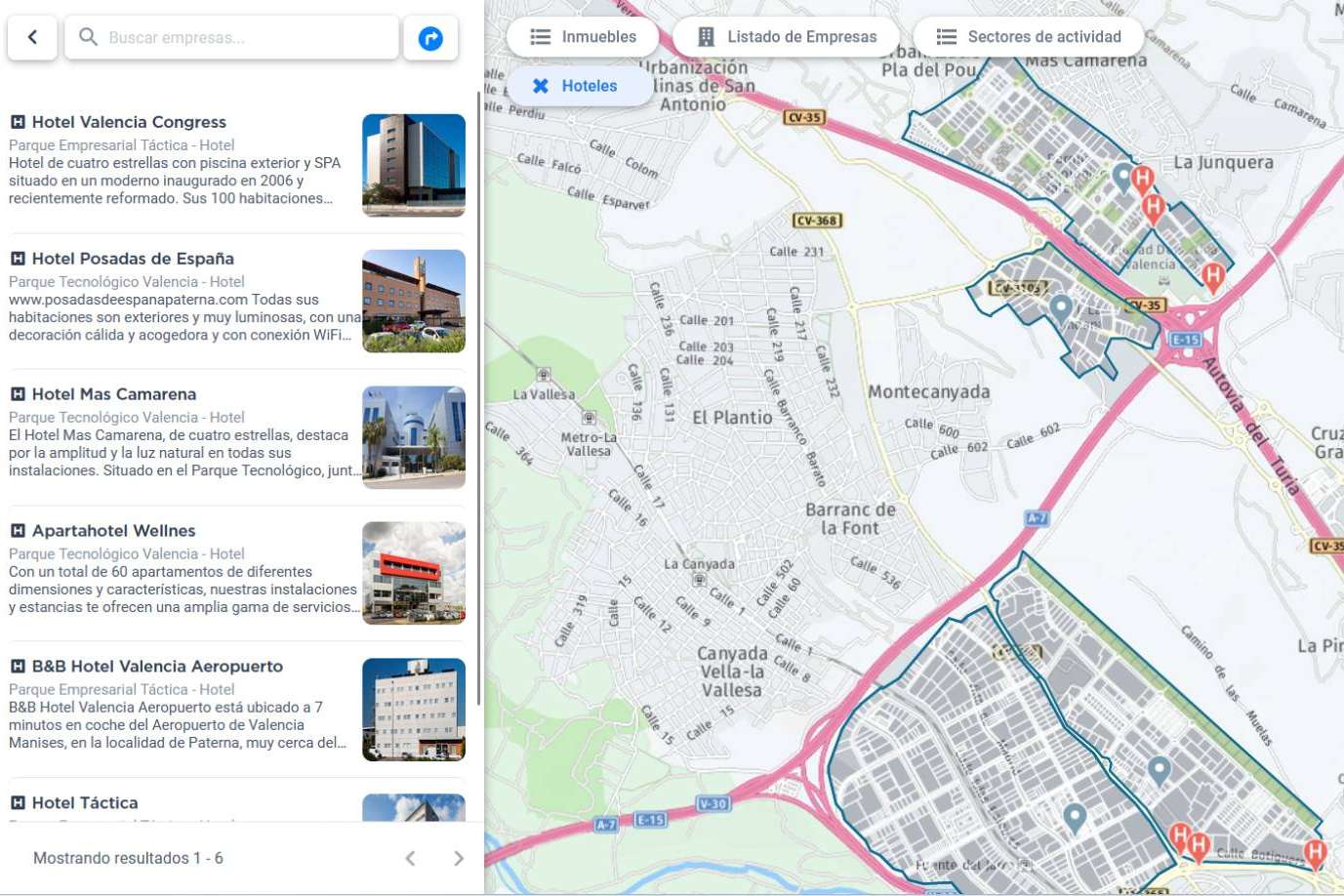The width and height of the screenshot is (1344, 896).
Task: Open Hotel Posadas de España entry
Action: click(237, 301)
